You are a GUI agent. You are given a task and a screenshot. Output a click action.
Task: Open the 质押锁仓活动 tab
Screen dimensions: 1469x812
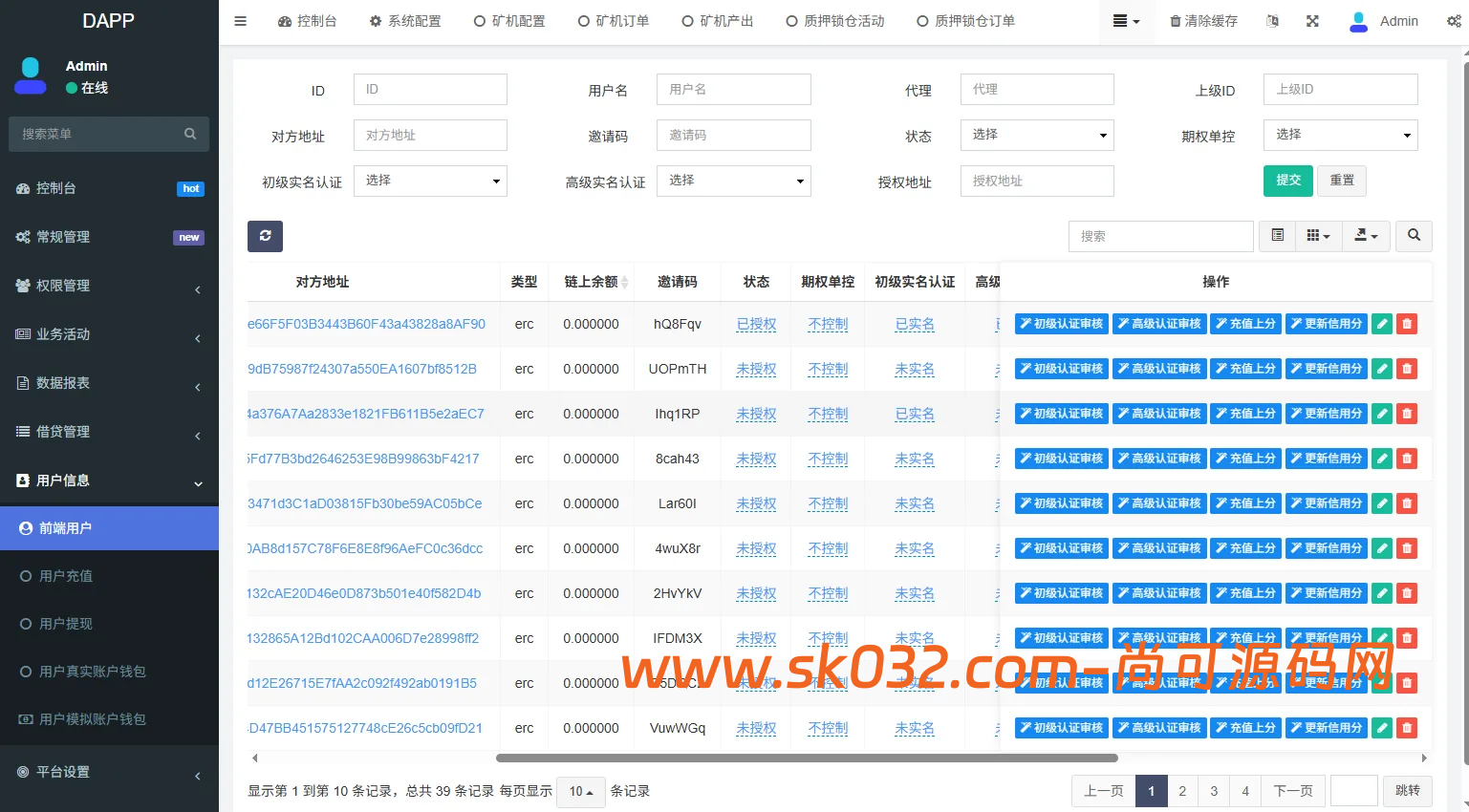click(x=835, y=21)
